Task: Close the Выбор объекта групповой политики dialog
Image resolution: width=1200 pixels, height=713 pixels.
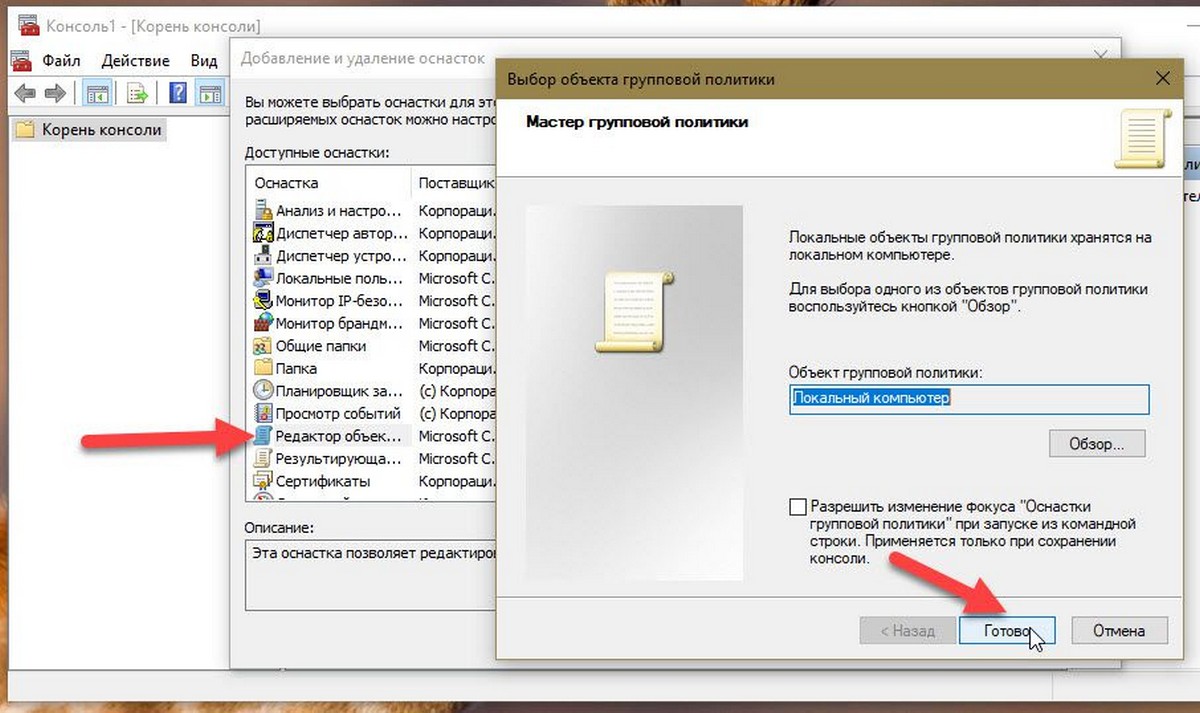Action: [x=1161, y=78]
